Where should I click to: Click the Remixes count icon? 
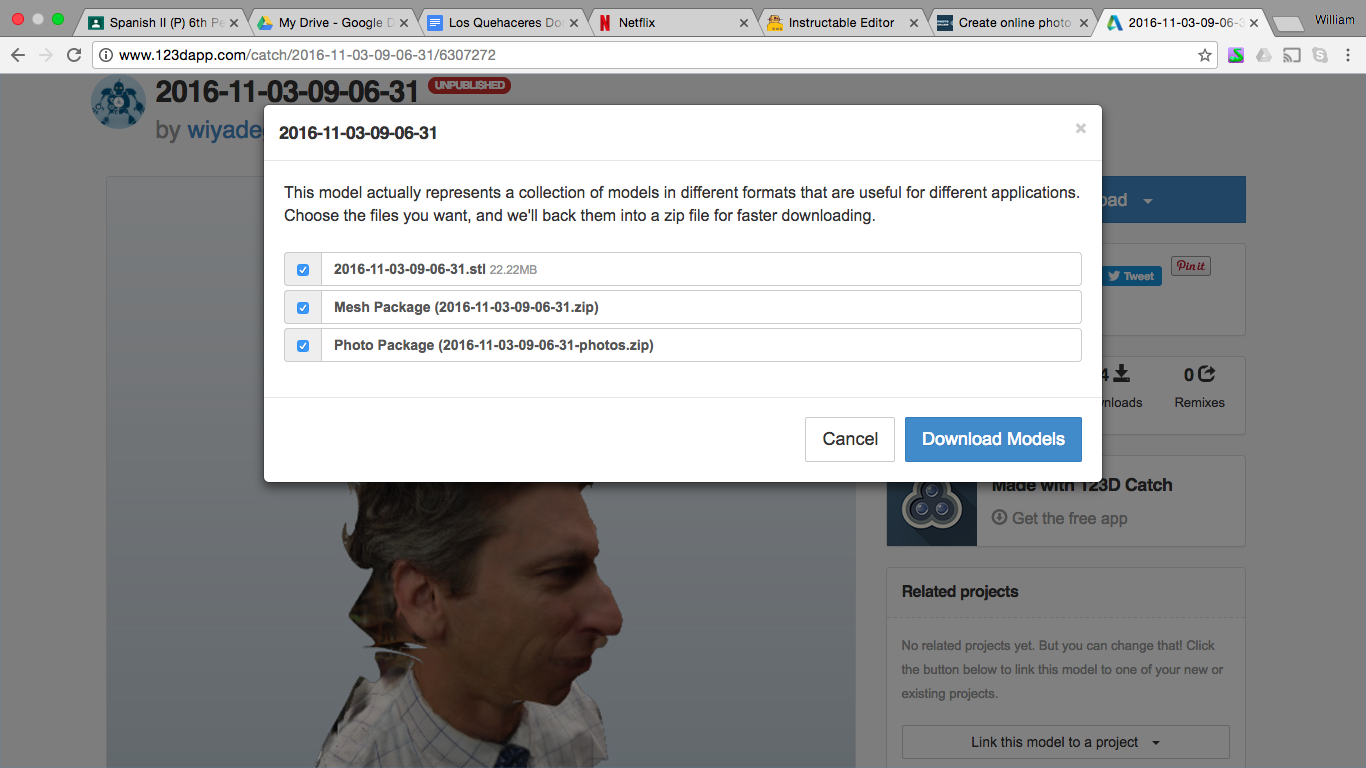pos(1206,374)
